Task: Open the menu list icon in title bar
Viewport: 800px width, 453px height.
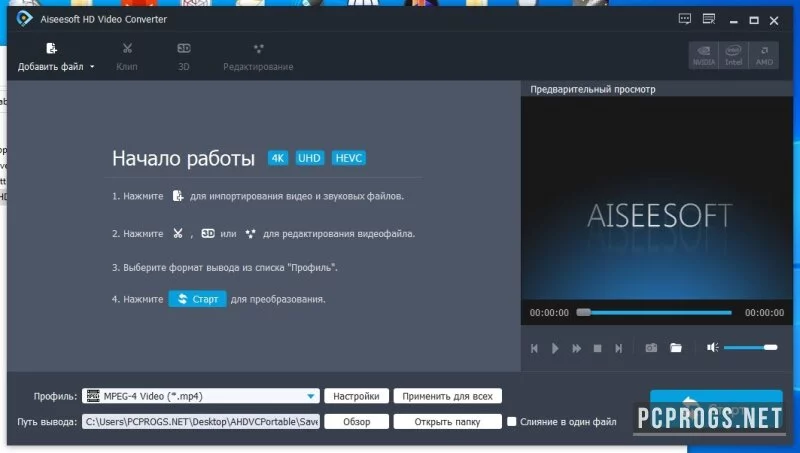Action: tap(709, 19)
